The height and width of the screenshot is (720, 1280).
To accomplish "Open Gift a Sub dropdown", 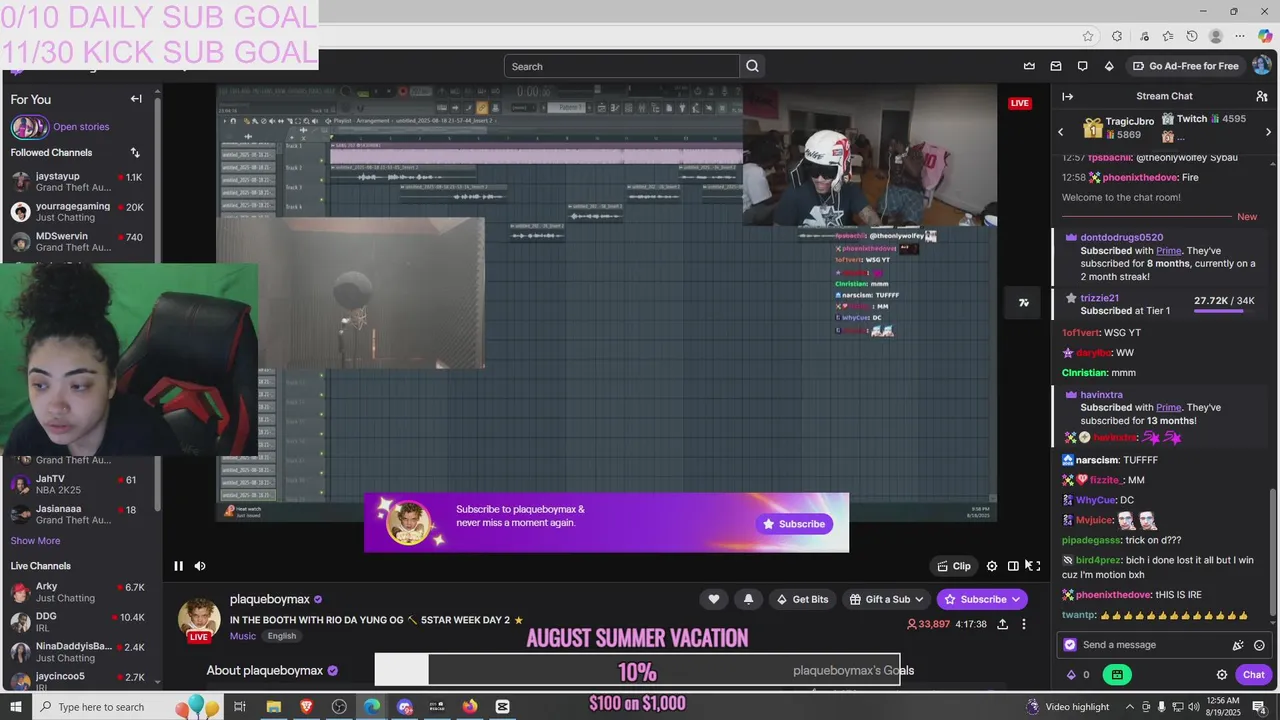I will 886,599.
